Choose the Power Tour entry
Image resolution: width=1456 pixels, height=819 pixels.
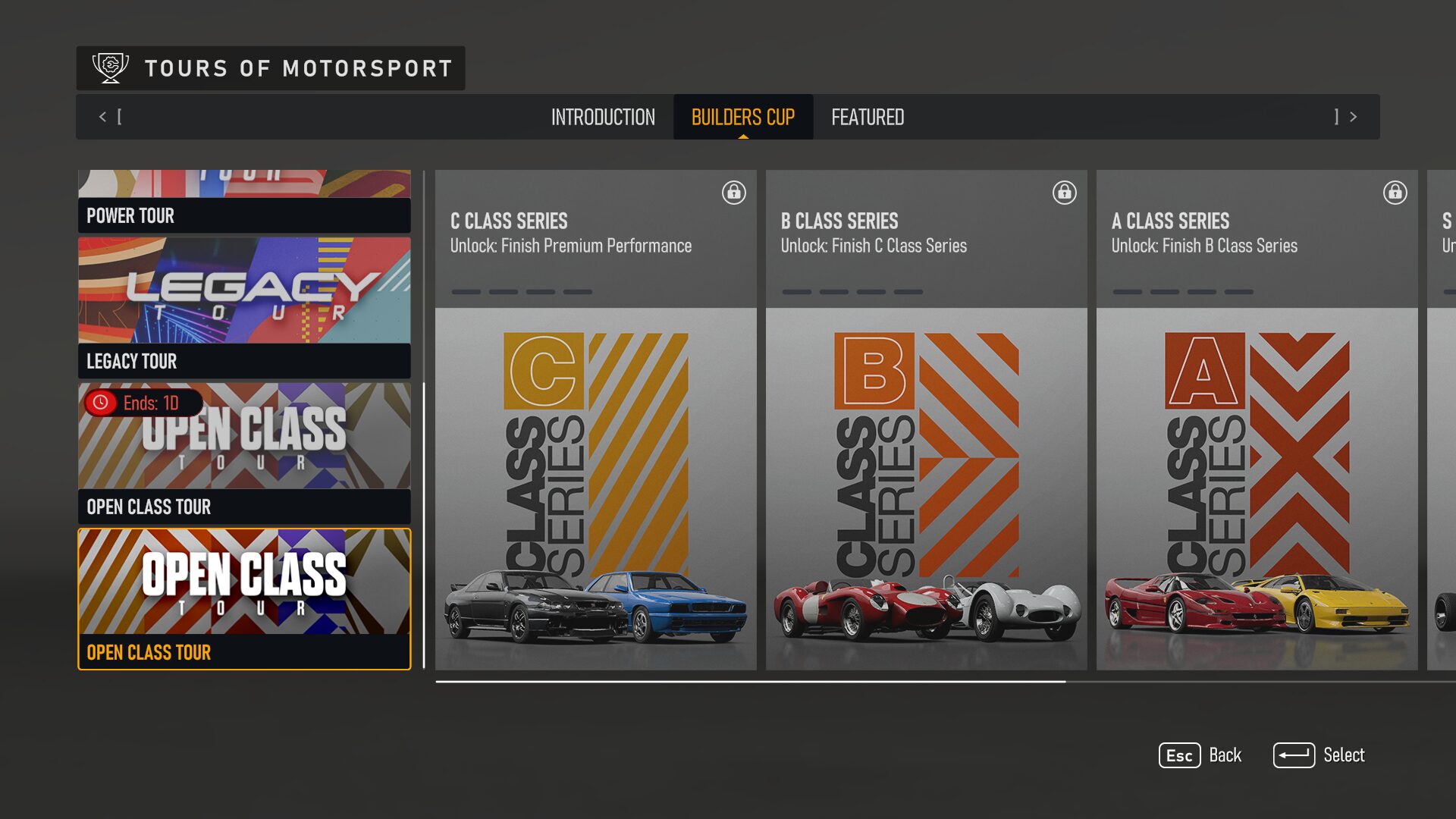[244, 201]
